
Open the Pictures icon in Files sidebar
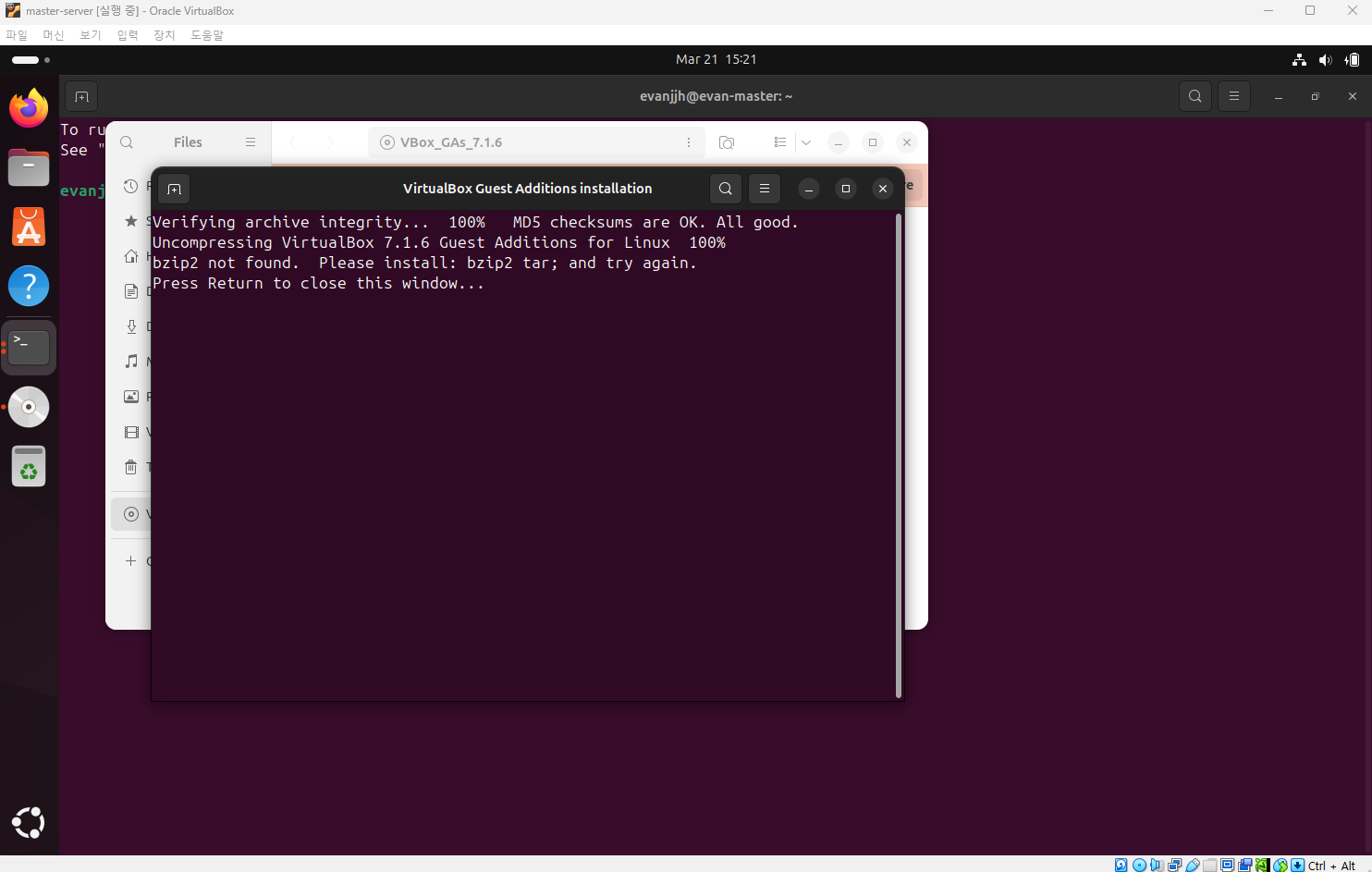pyautogui.click(x=131, y=397)
